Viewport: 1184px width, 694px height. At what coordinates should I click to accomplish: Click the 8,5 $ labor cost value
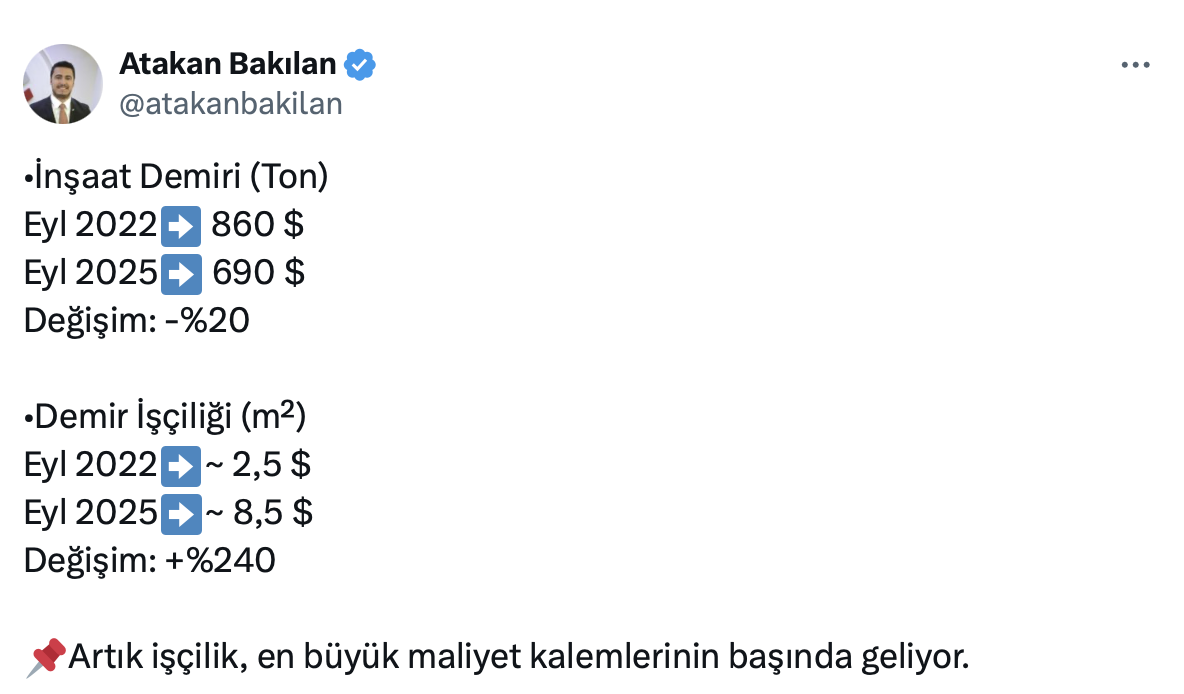click(272, 513)
